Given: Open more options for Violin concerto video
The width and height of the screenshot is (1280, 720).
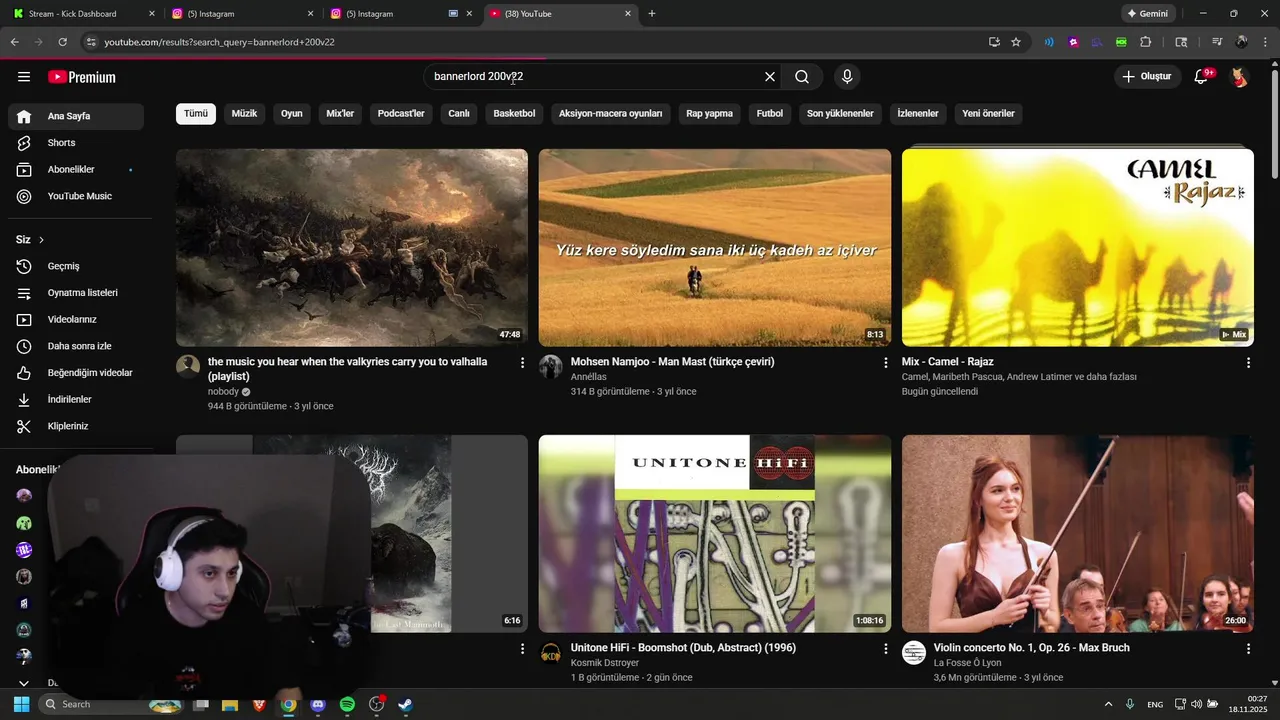Looking at the screenshot, I should point(1248,649).
